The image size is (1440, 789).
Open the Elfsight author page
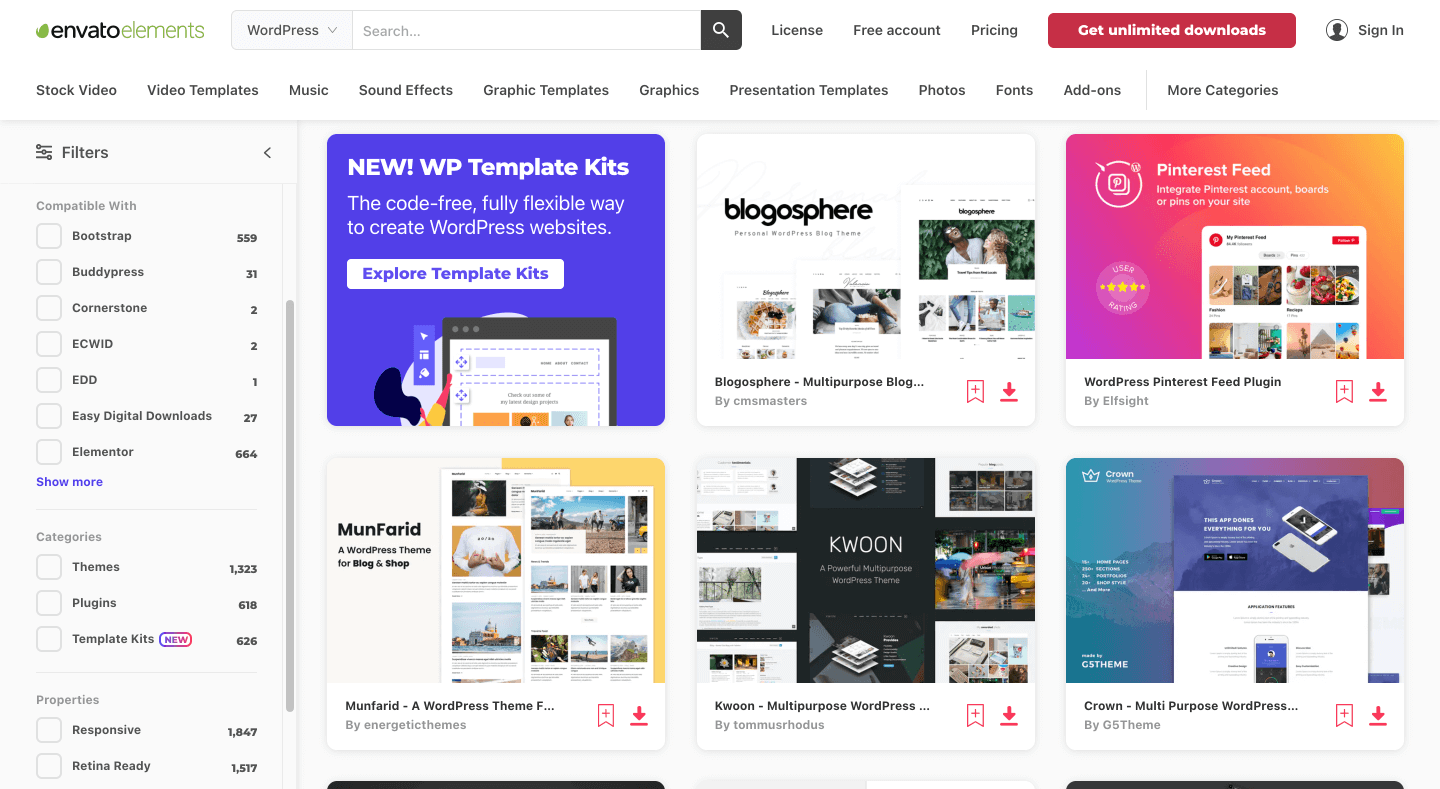1126,401
